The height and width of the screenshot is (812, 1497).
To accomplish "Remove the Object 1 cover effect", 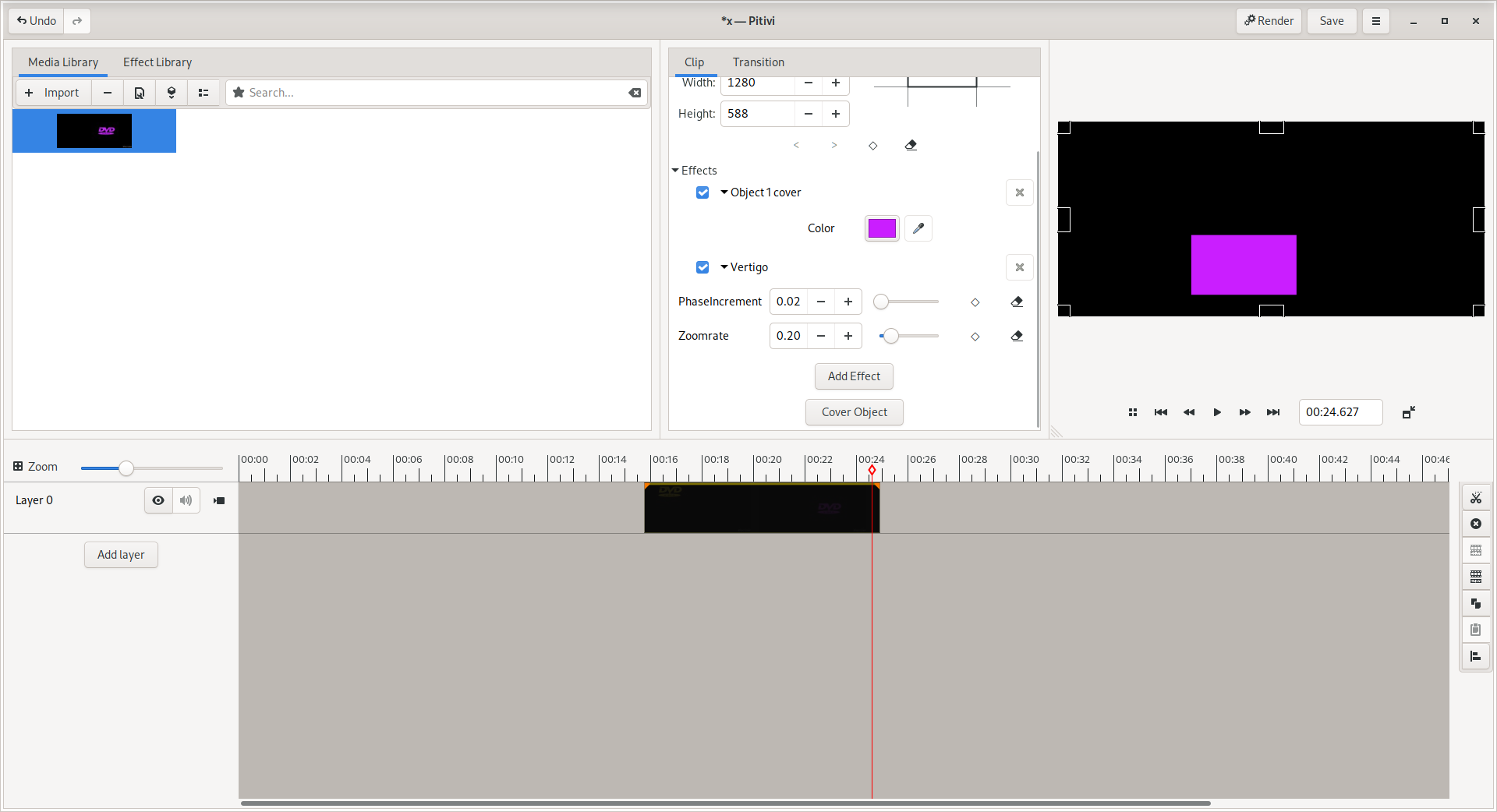I will 1019,192.
